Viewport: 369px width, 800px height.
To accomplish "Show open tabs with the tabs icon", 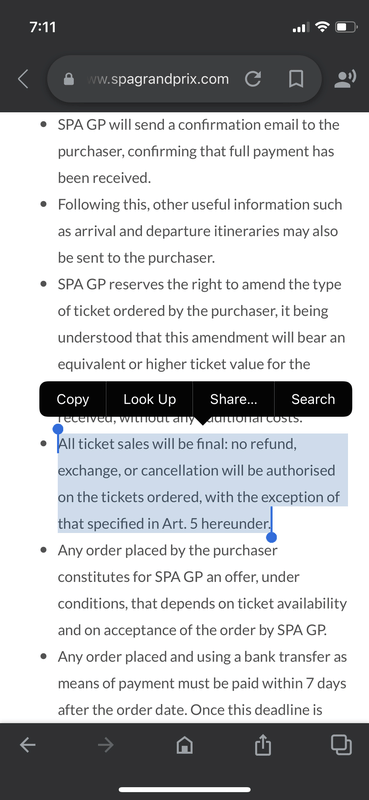I will 341,744.
